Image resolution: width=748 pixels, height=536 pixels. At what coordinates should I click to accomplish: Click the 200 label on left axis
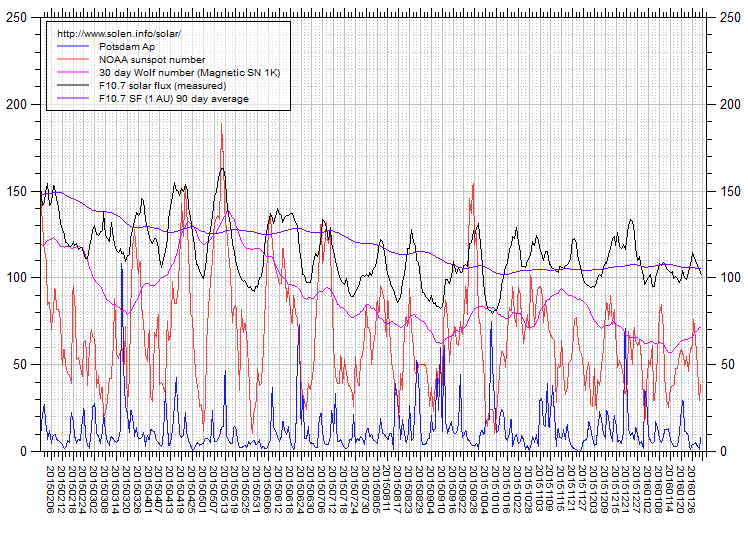pos(17,105)
